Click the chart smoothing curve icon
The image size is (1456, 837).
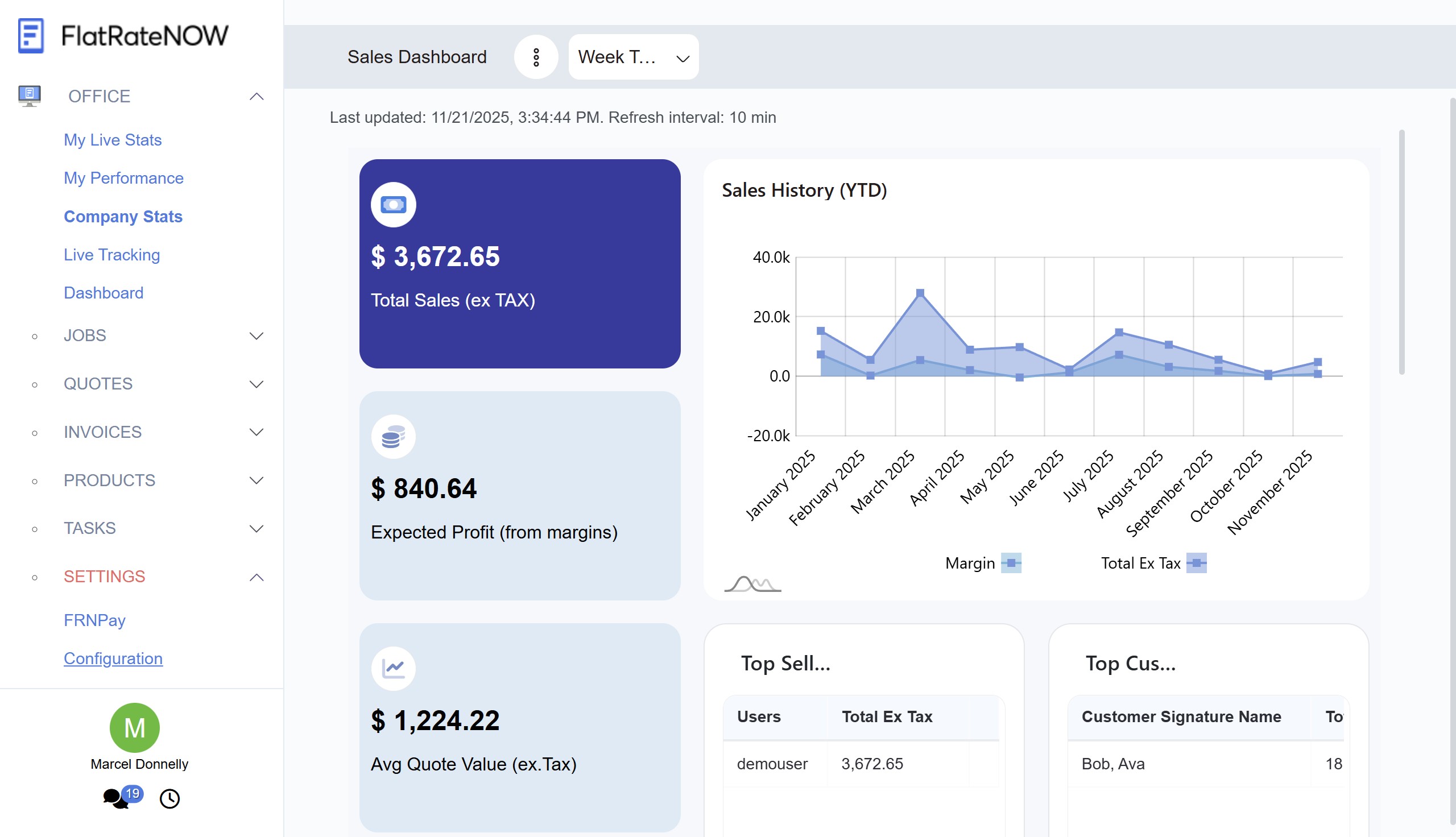tap(752, 584)
